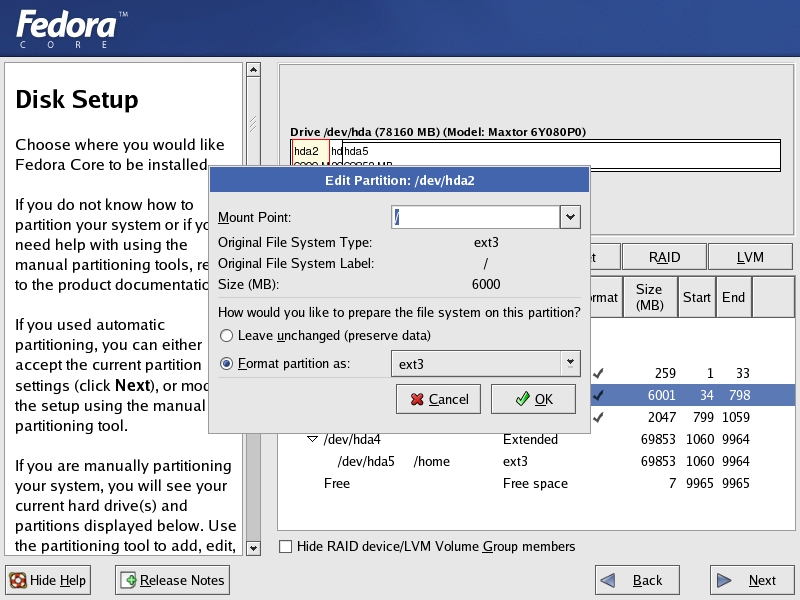Open the Format partition as ext3 dropdown
Viewport: 800px width, 600px height.
(486, 364)
